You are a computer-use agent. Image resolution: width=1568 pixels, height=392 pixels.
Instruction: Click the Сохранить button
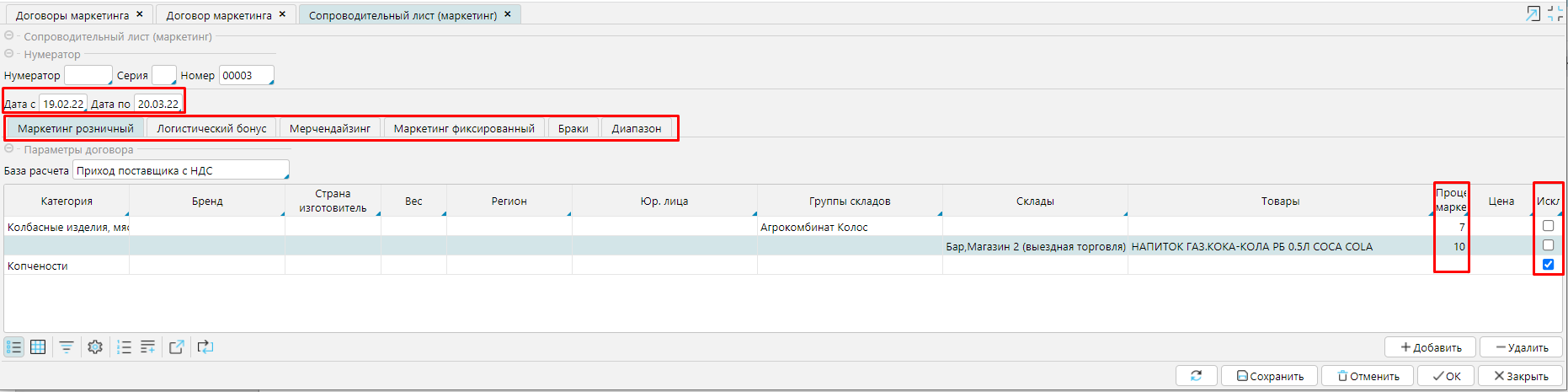[x=1269, y=376]
